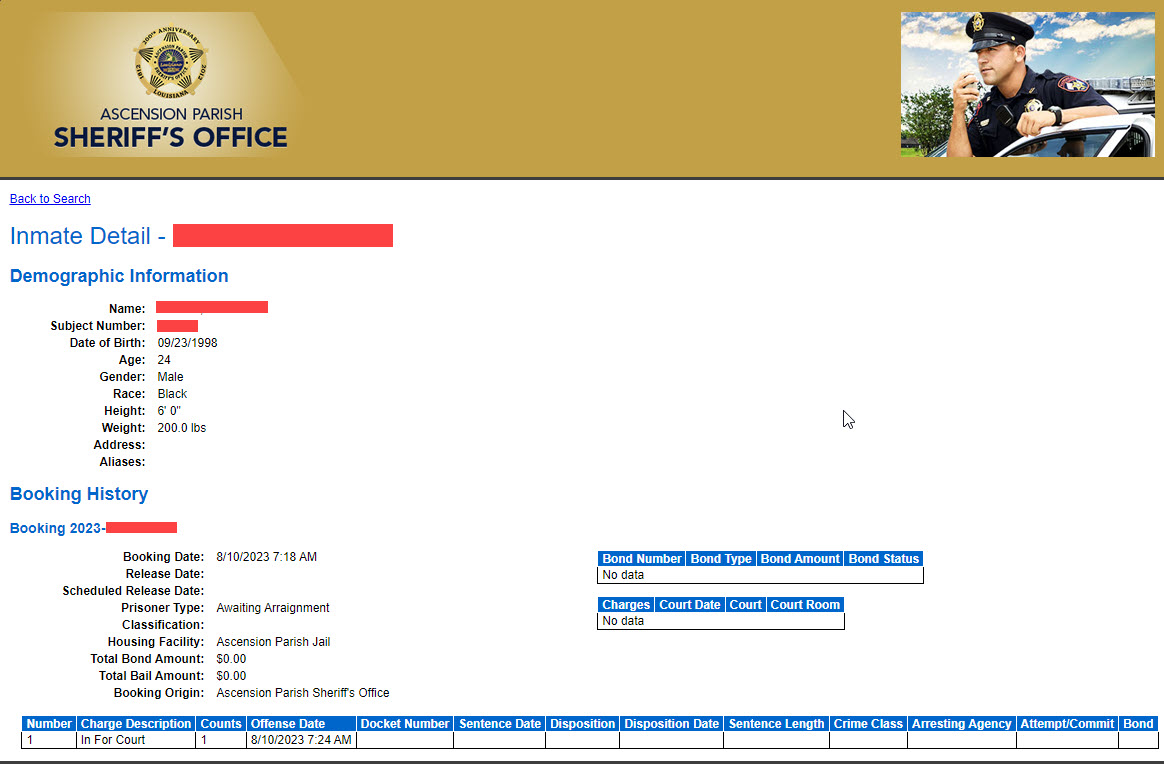
Task: Click the police officer photo in header
Action: click(1027, 85)
